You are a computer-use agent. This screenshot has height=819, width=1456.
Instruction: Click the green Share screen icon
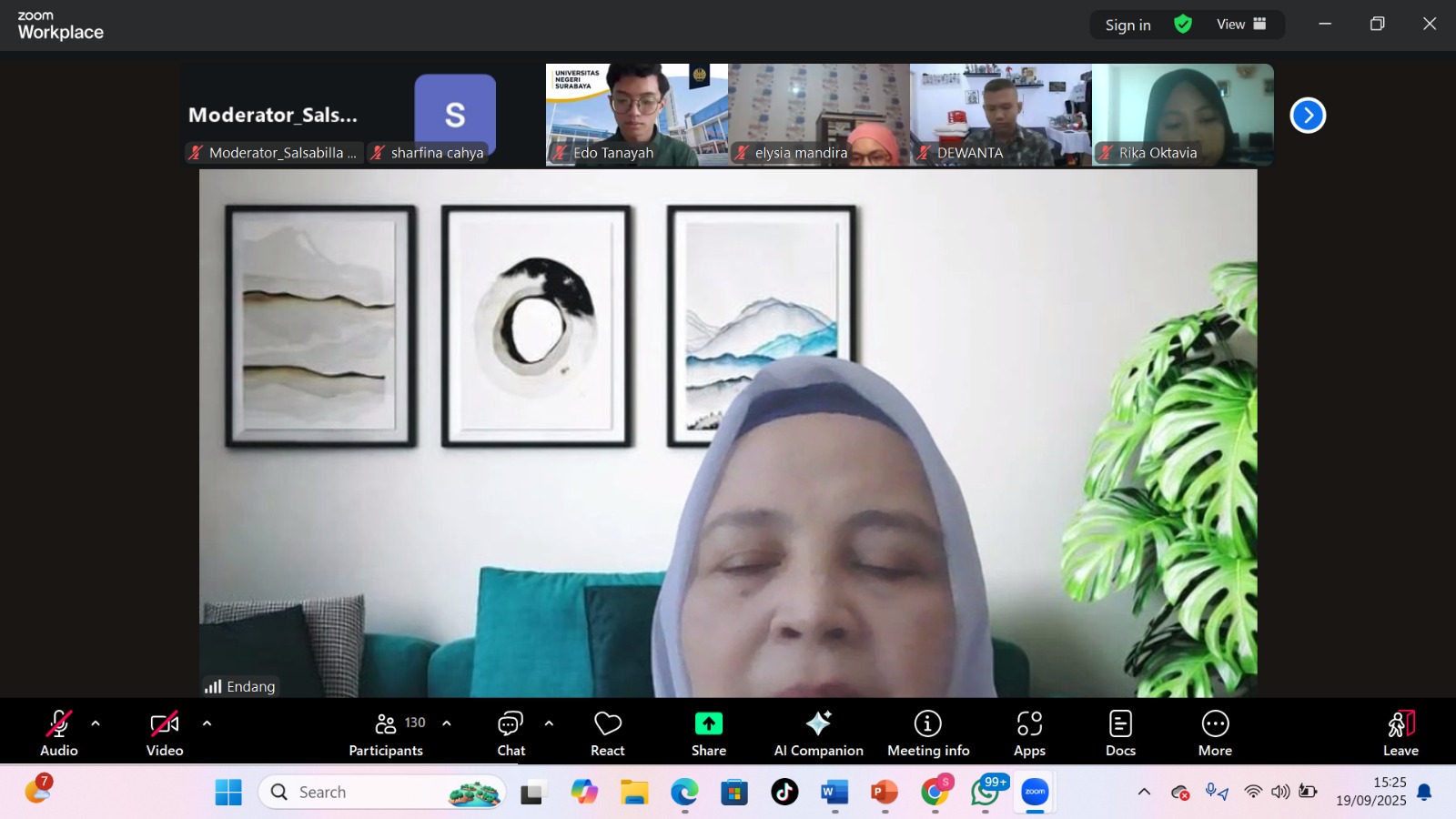(x=708, y=723)
